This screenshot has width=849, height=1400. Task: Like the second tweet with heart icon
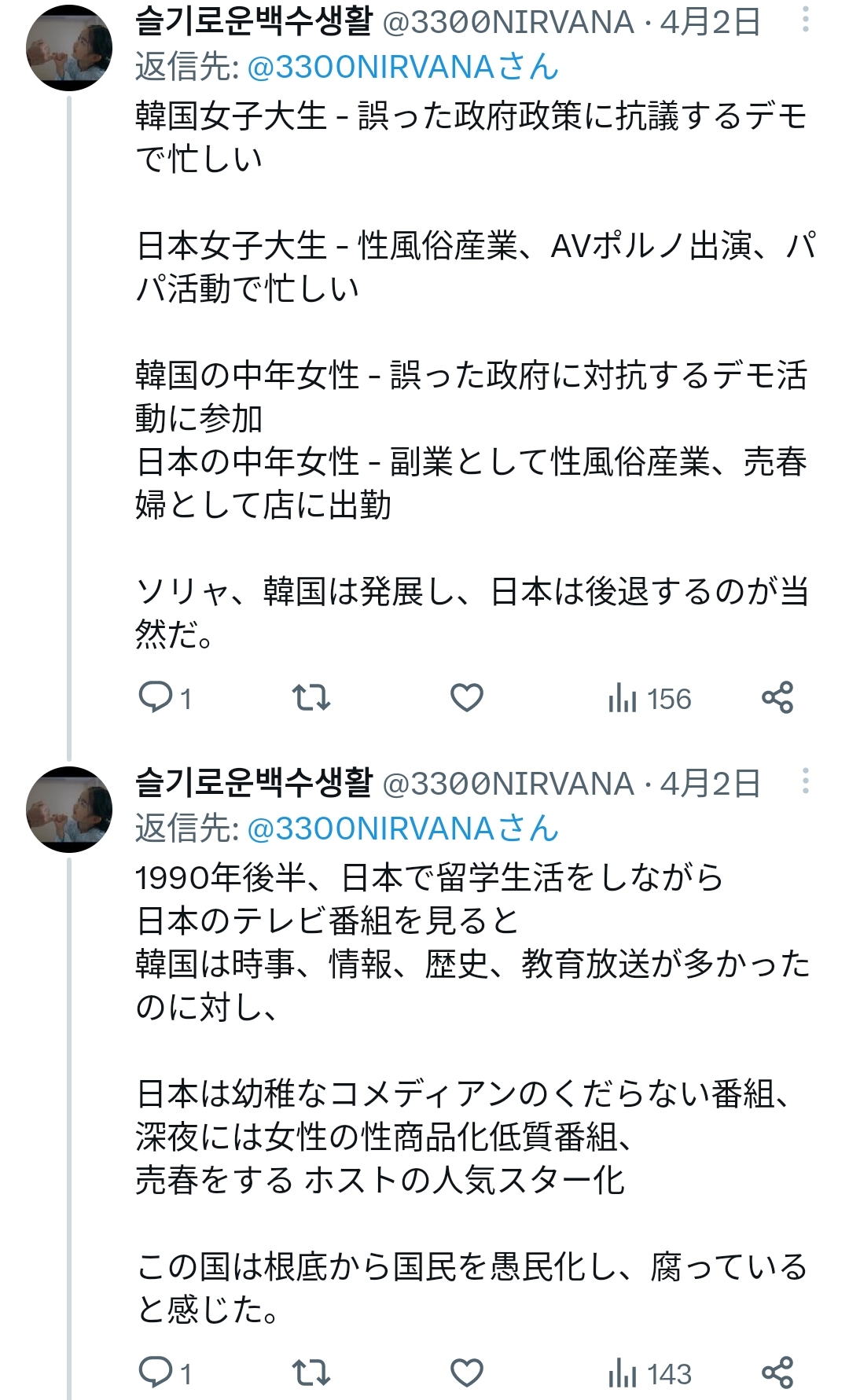[466, 1372]
